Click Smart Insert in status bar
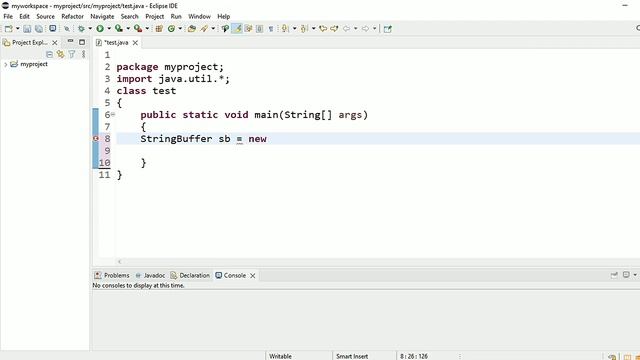 pyautogui.click(x=352, y=356)
